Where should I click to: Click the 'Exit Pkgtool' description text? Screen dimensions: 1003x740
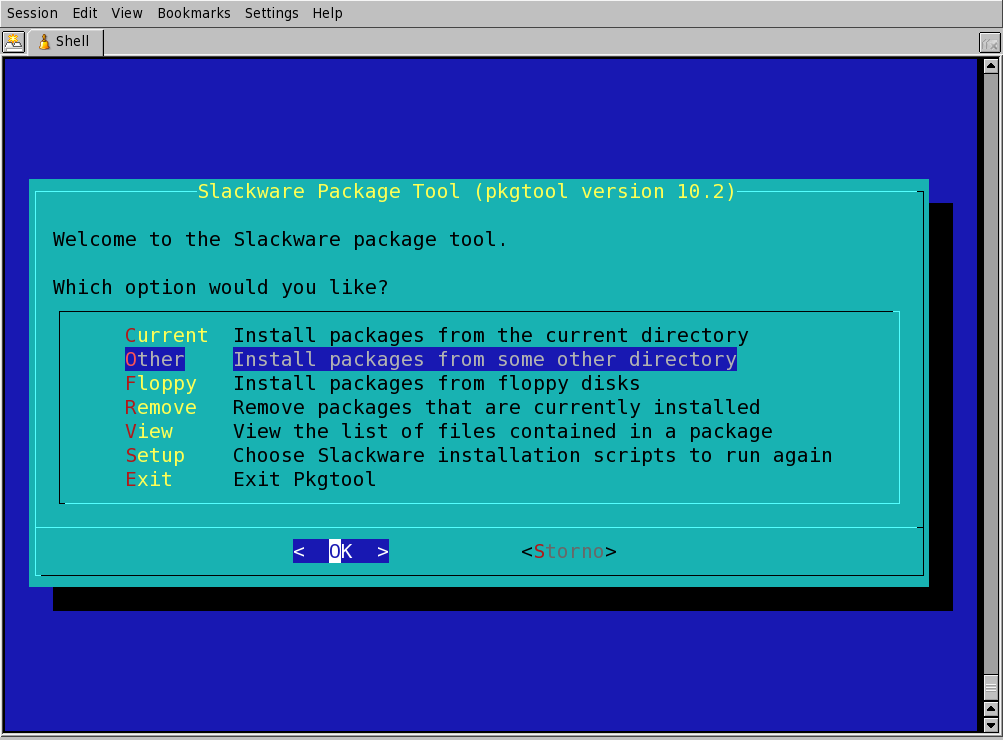tap(304, 480)
